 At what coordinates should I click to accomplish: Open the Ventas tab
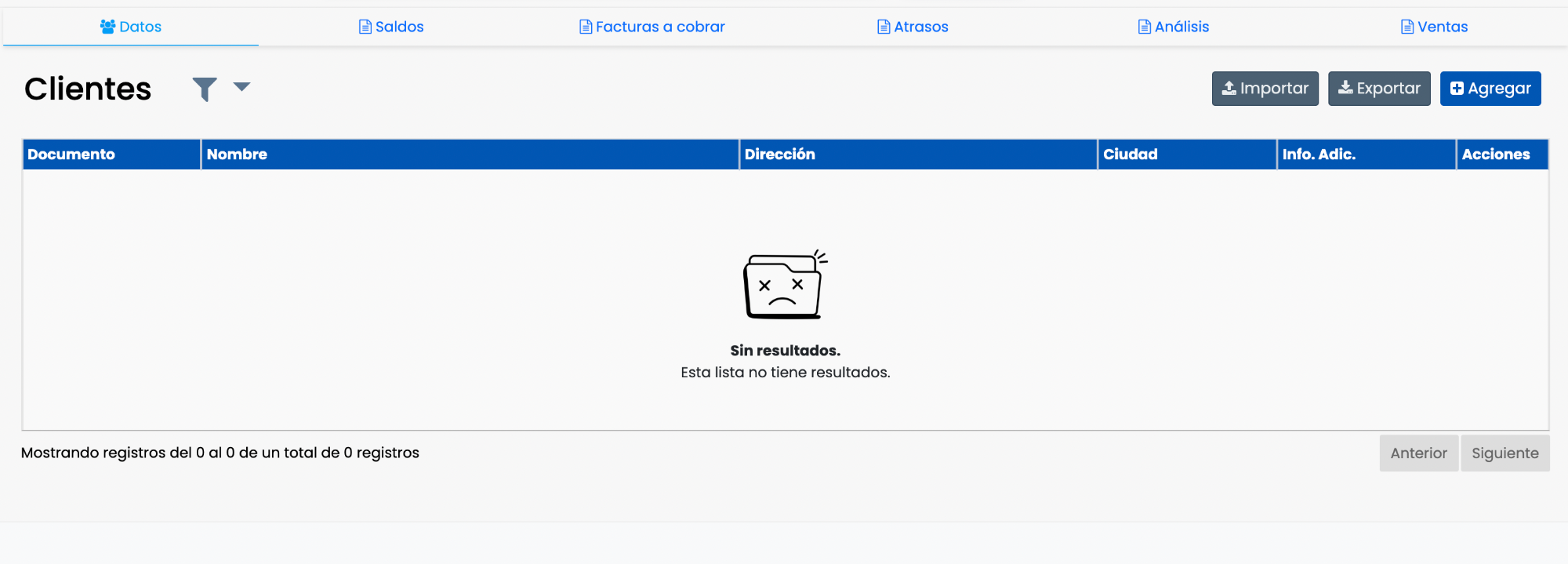pos(1434,27)
